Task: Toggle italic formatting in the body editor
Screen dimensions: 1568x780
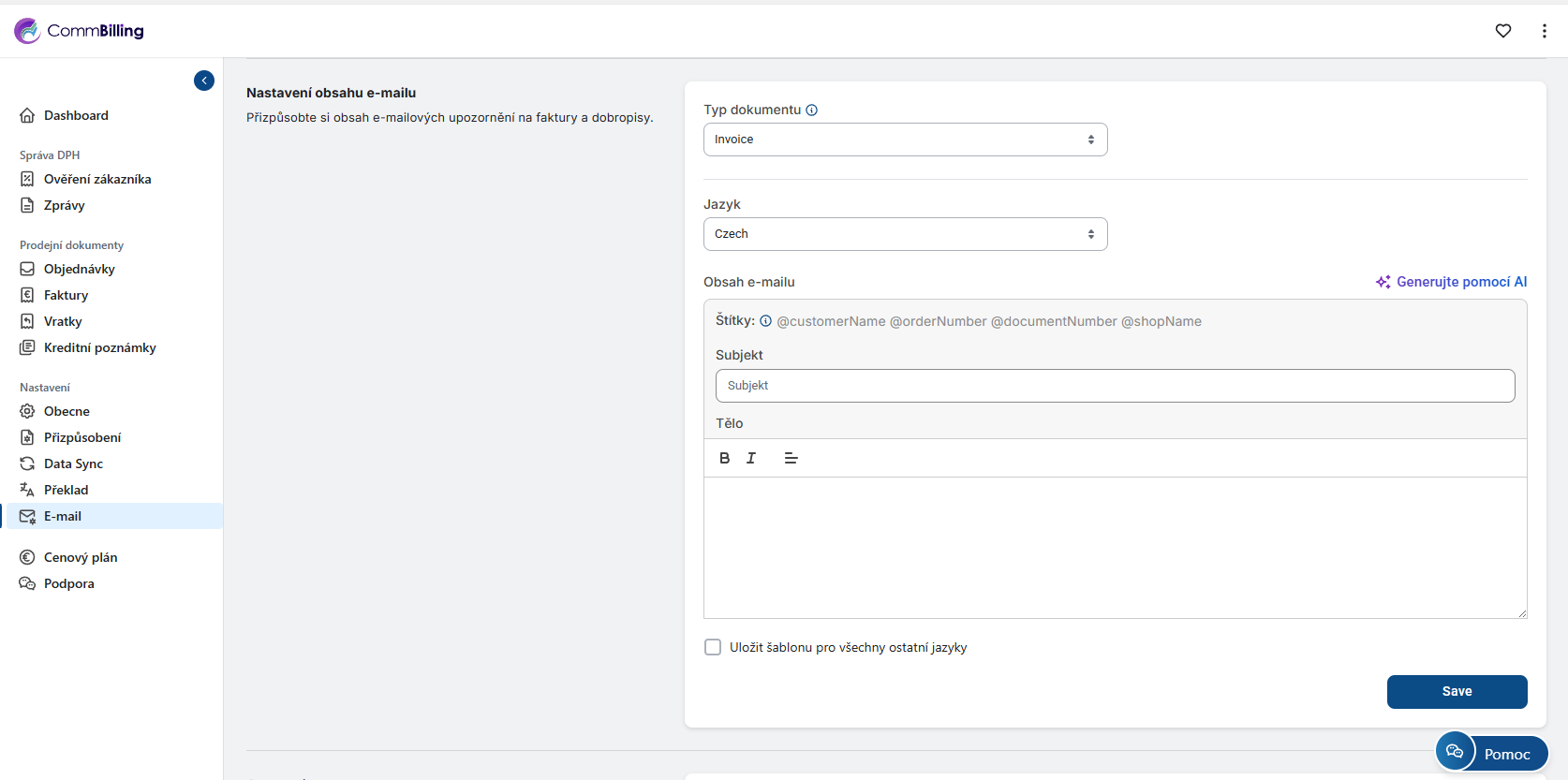Action: [x=751, y=458]
